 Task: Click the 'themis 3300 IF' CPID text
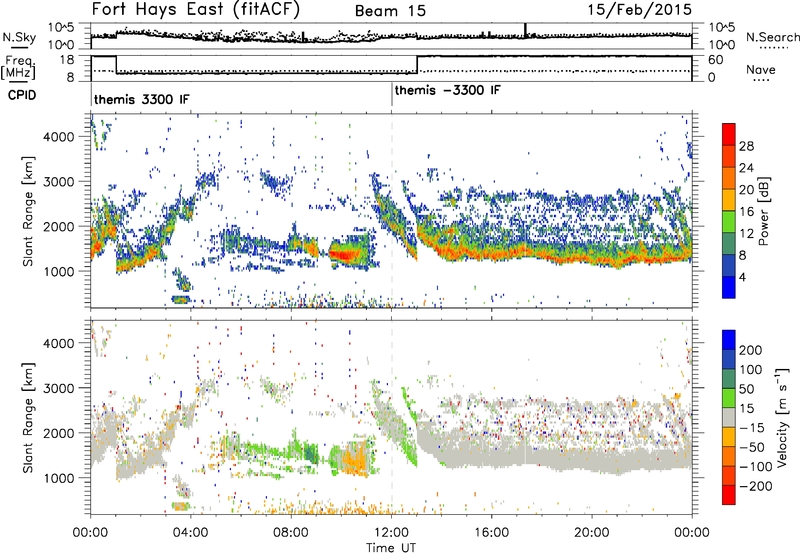[x=141, y=99]
